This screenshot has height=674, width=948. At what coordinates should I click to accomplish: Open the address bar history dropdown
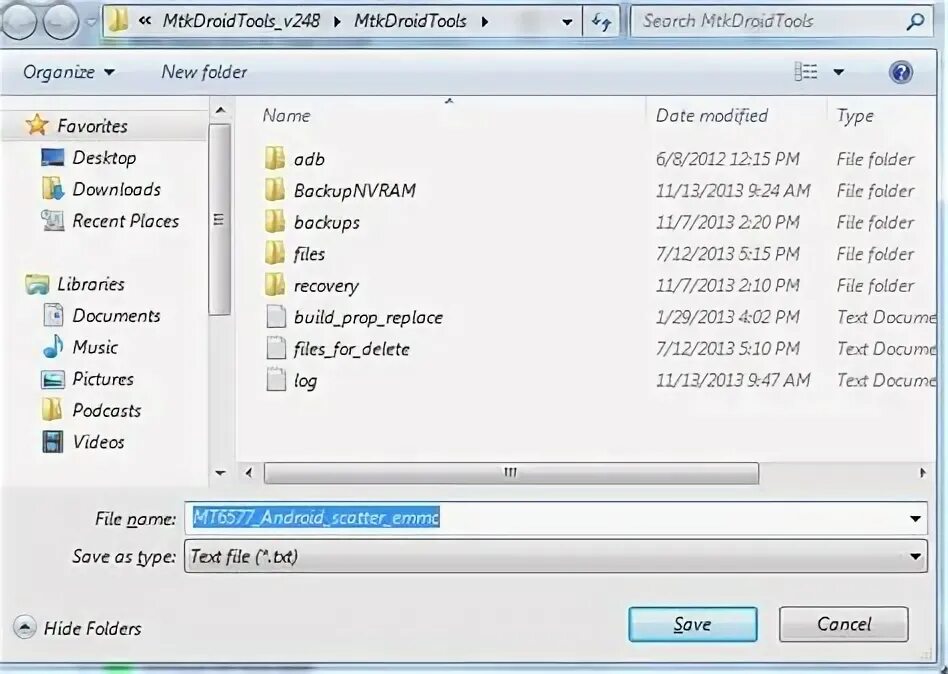point(567,22)
